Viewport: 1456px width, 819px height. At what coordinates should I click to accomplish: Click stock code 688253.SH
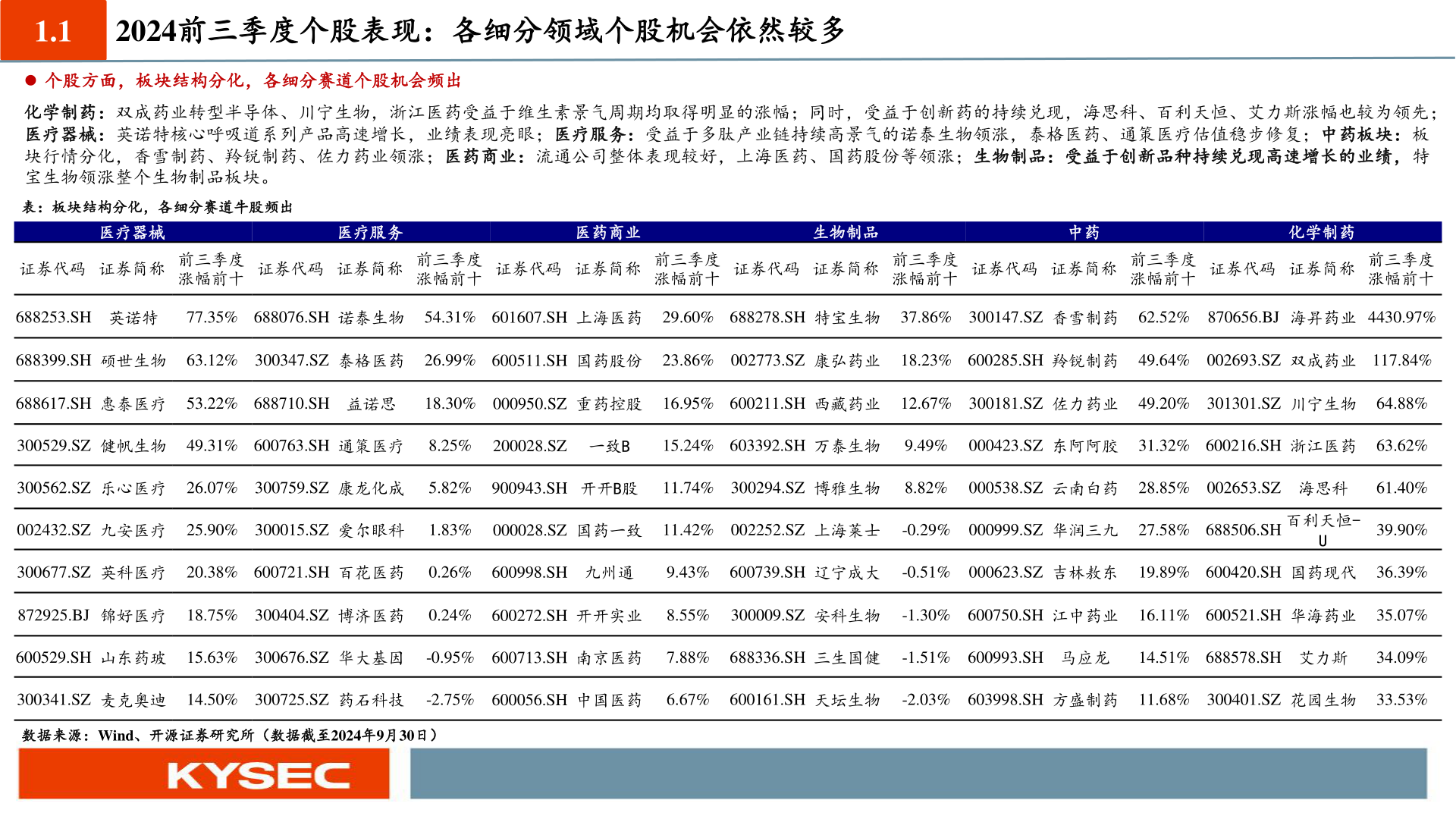[54, 318]
